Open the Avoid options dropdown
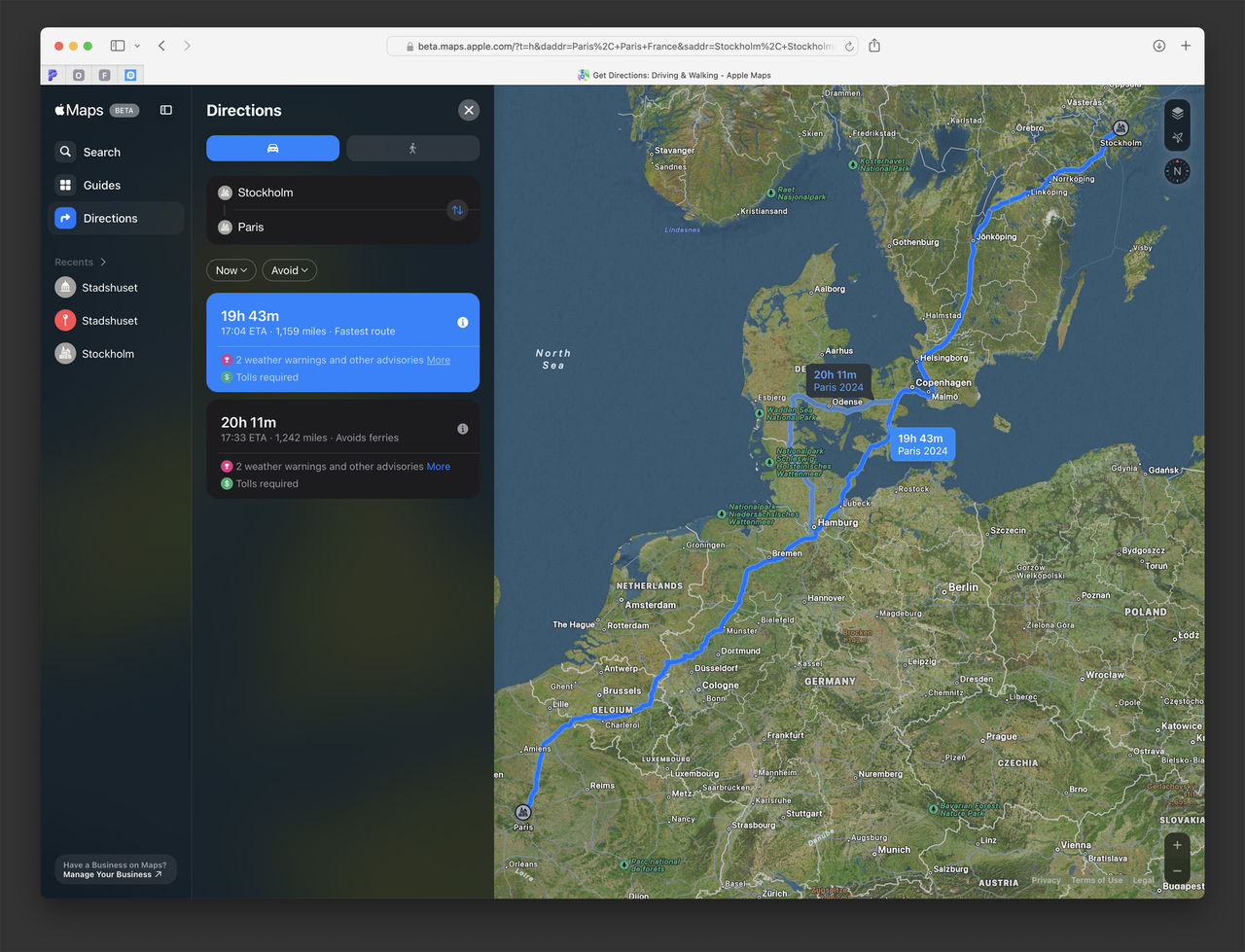This screenshot has width=1245, height=952. pos(289,270)
